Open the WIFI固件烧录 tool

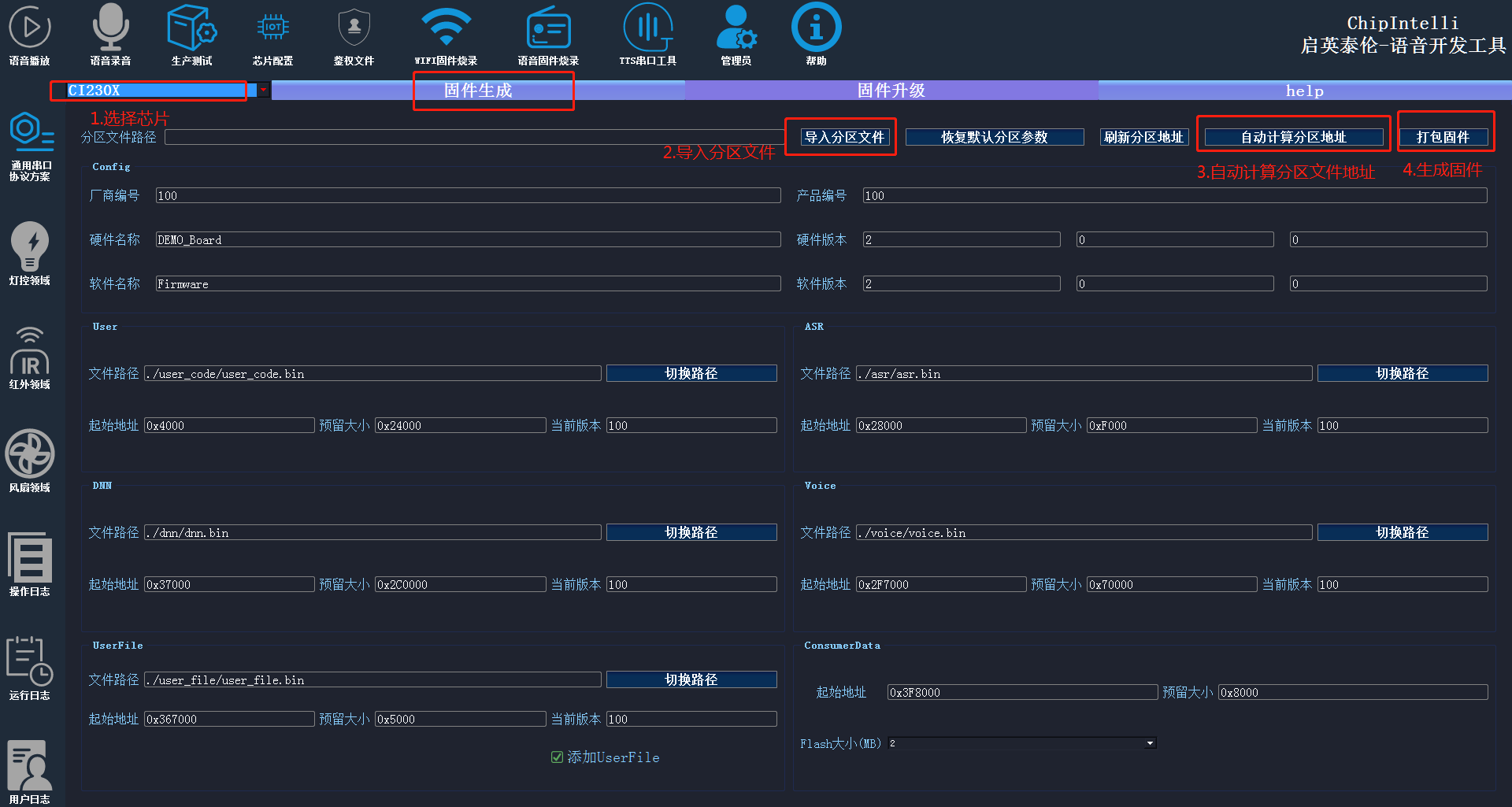[x=446, y=35]
